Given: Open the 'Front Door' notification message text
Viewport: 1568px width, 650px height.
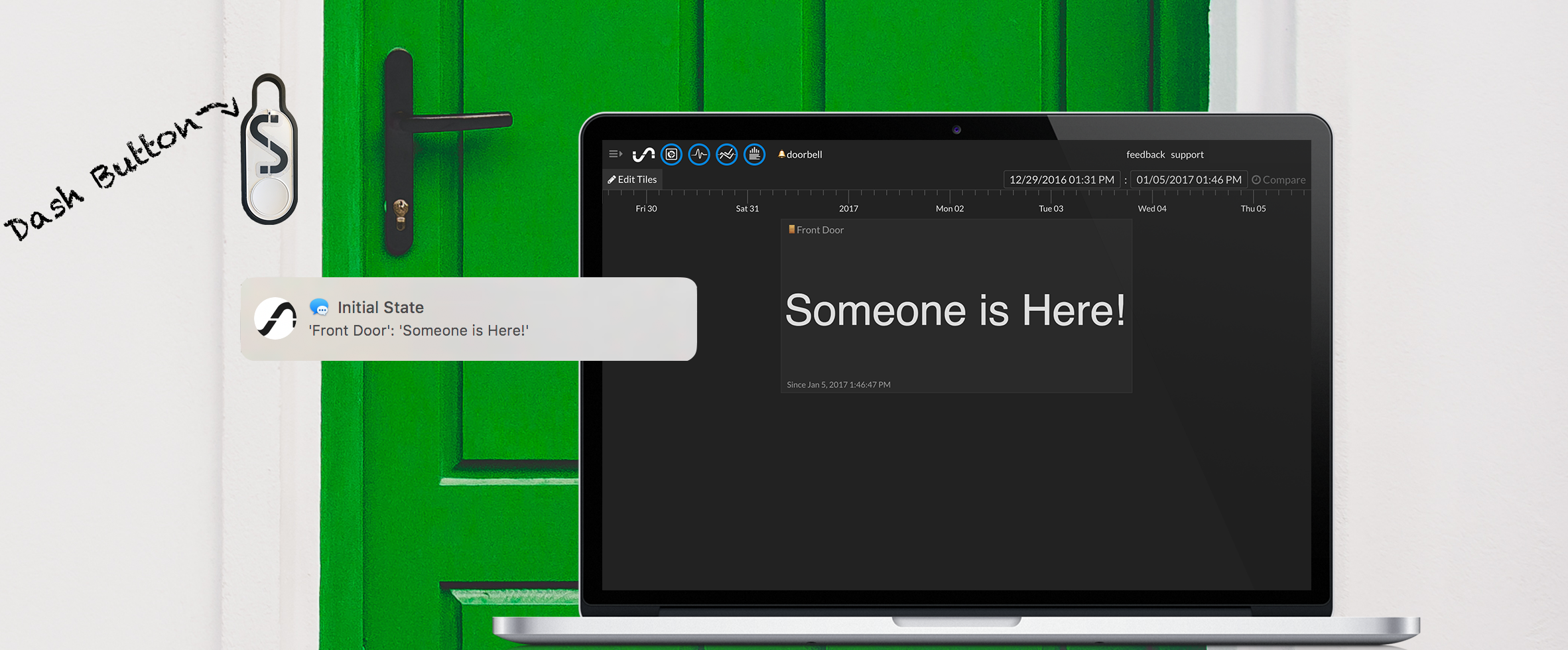Looking at the screenshot, I should [419, 331].
